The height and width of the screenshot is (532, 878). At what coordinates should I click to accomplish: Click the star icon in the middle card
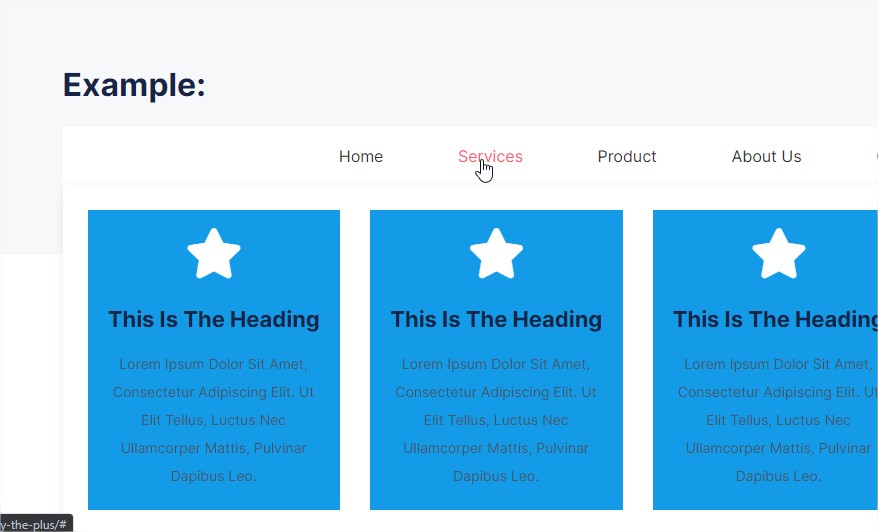[496, 254]
